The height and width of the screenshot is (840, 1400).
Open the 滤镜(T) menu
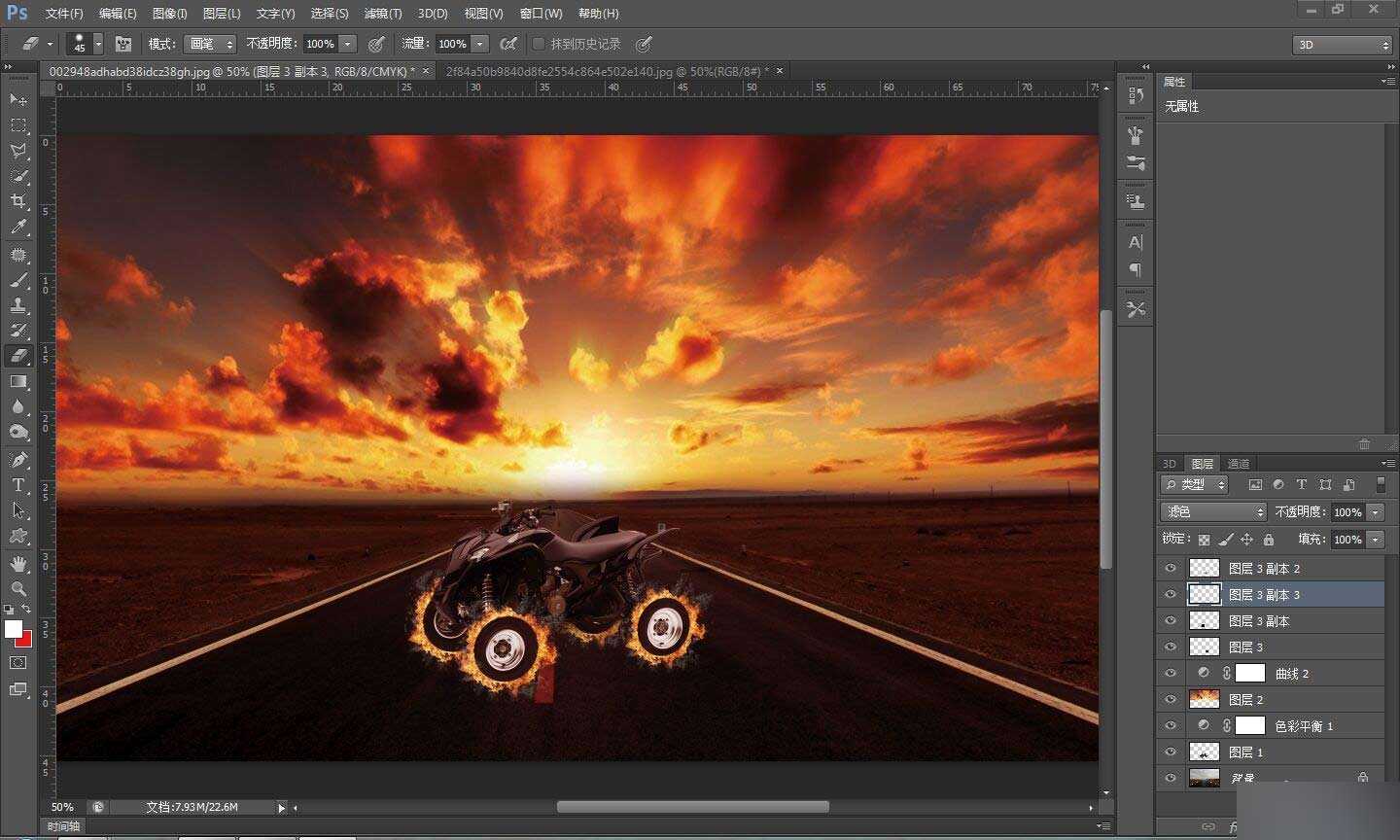coord(382,14)
